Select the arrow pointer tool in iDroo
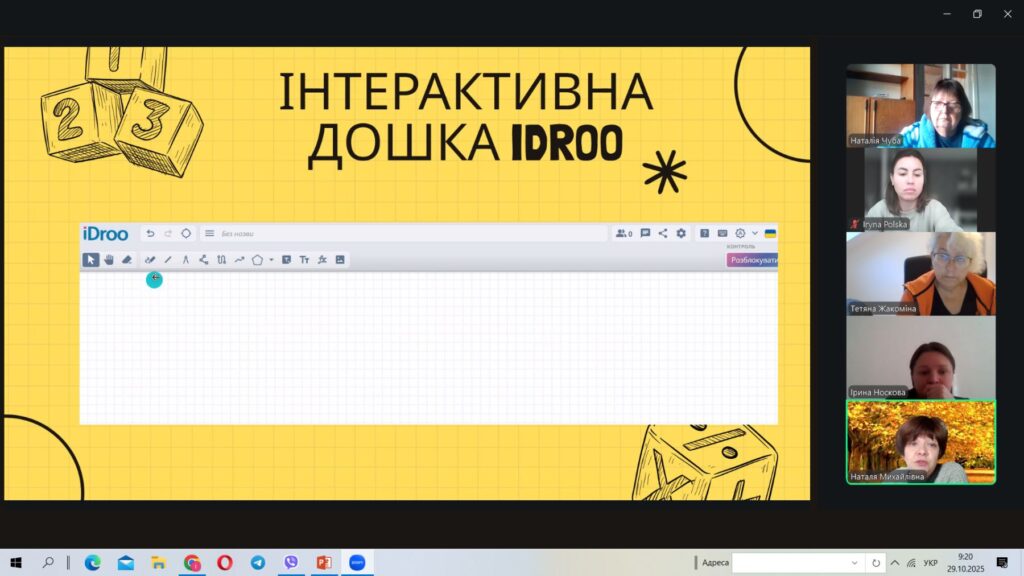Screen dimensions: 1024x576 point(91,260)
